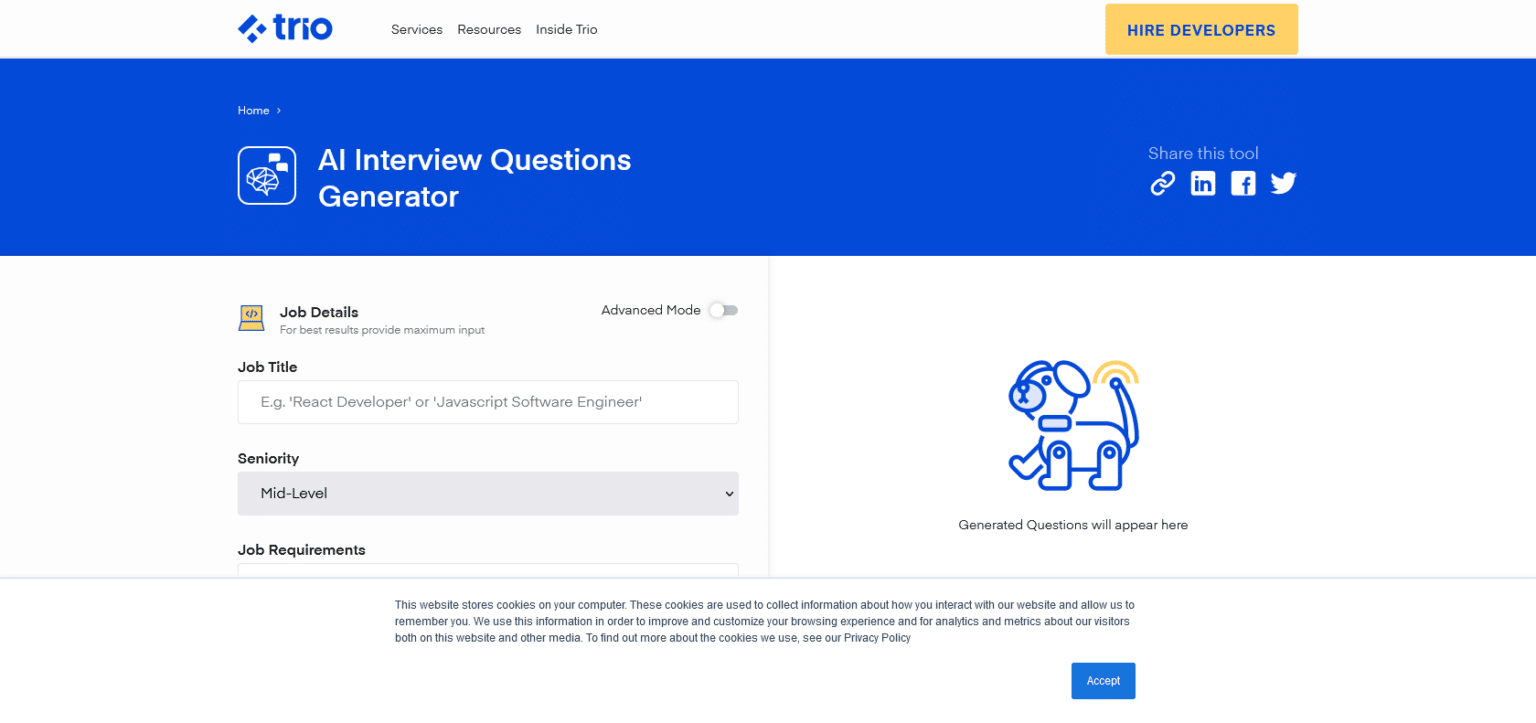Open the Privacy Policy link

point(877,637)
